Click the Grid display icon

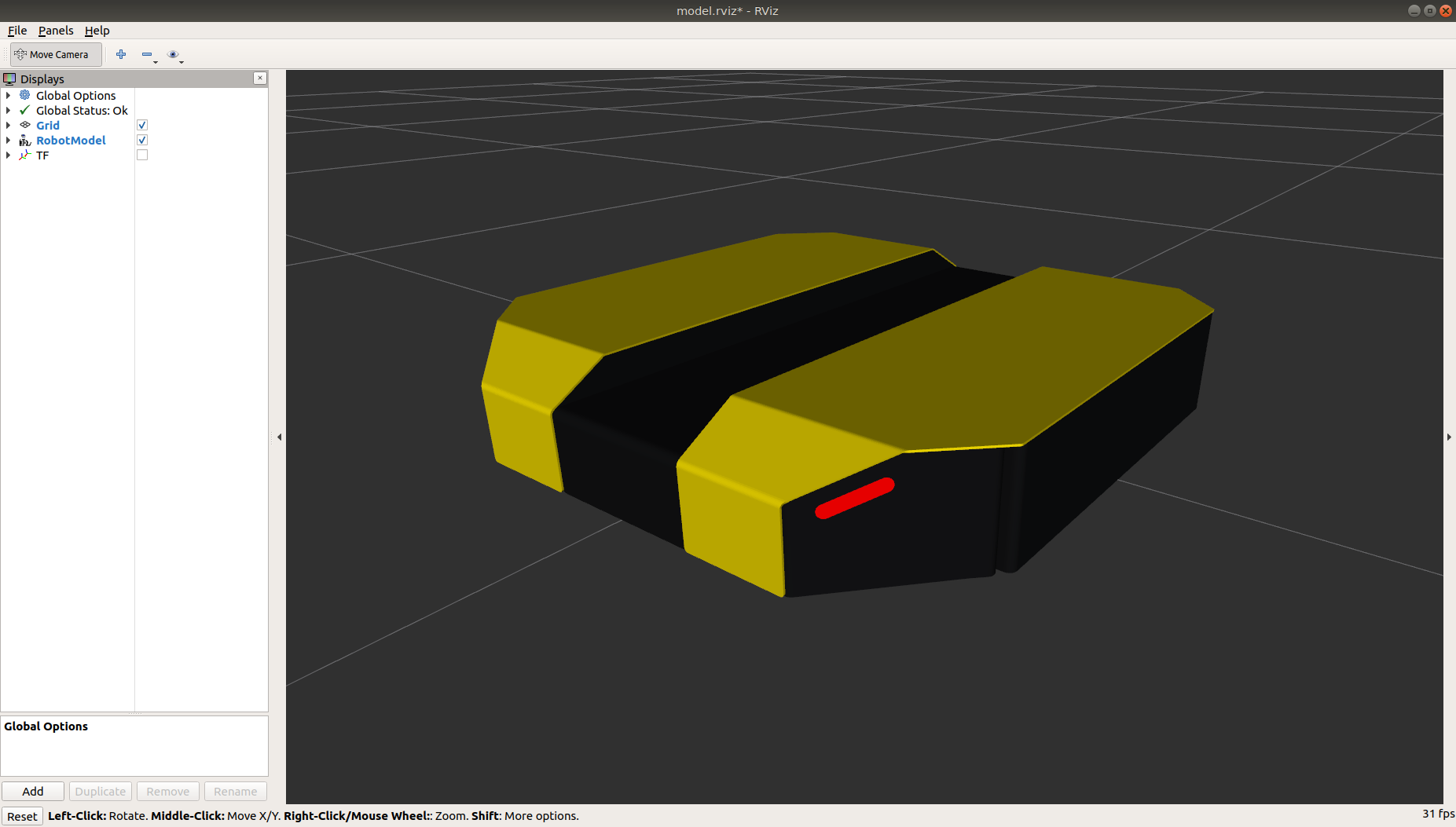coord(25,126)
